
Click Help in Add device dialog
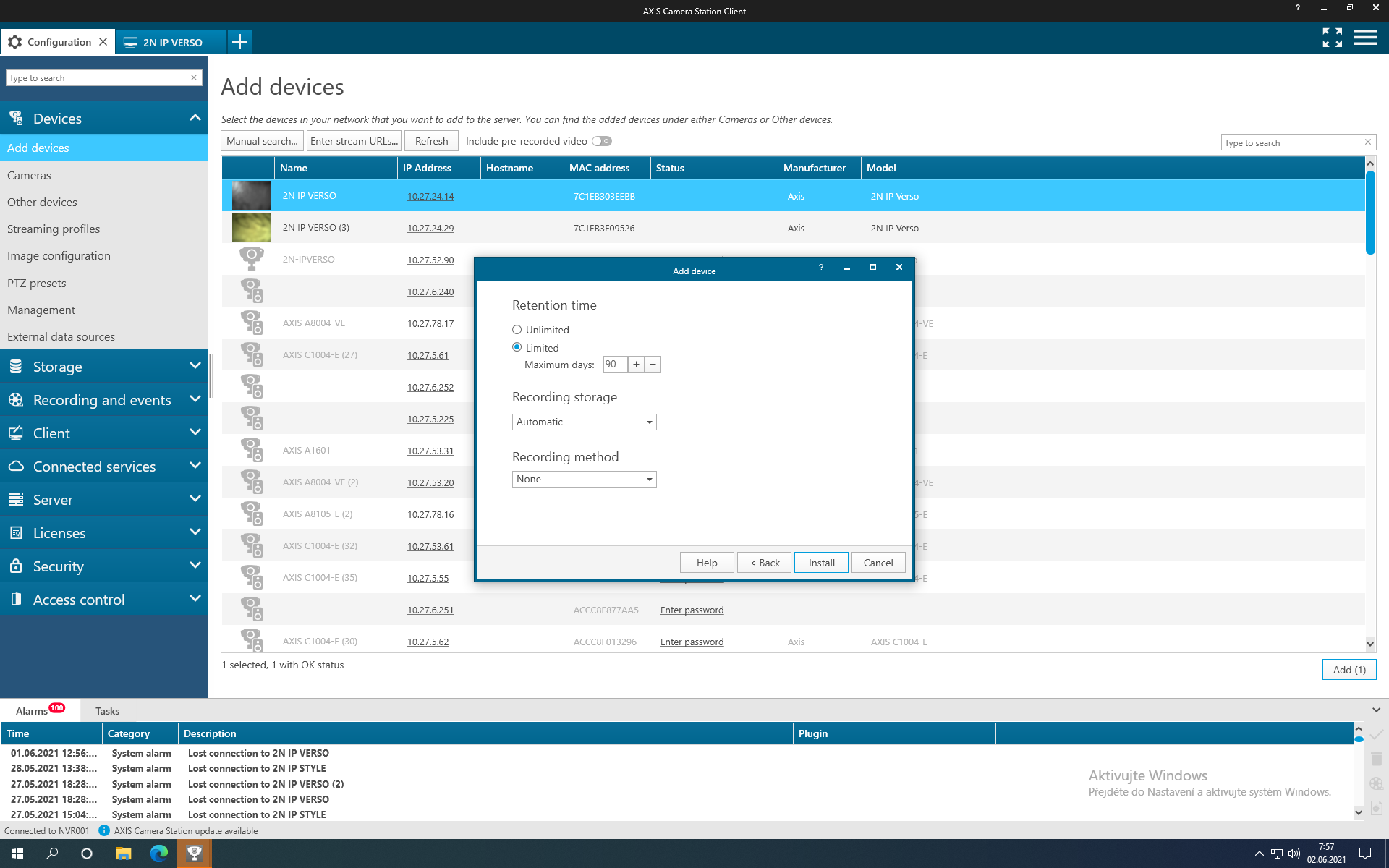pos(707,563)
